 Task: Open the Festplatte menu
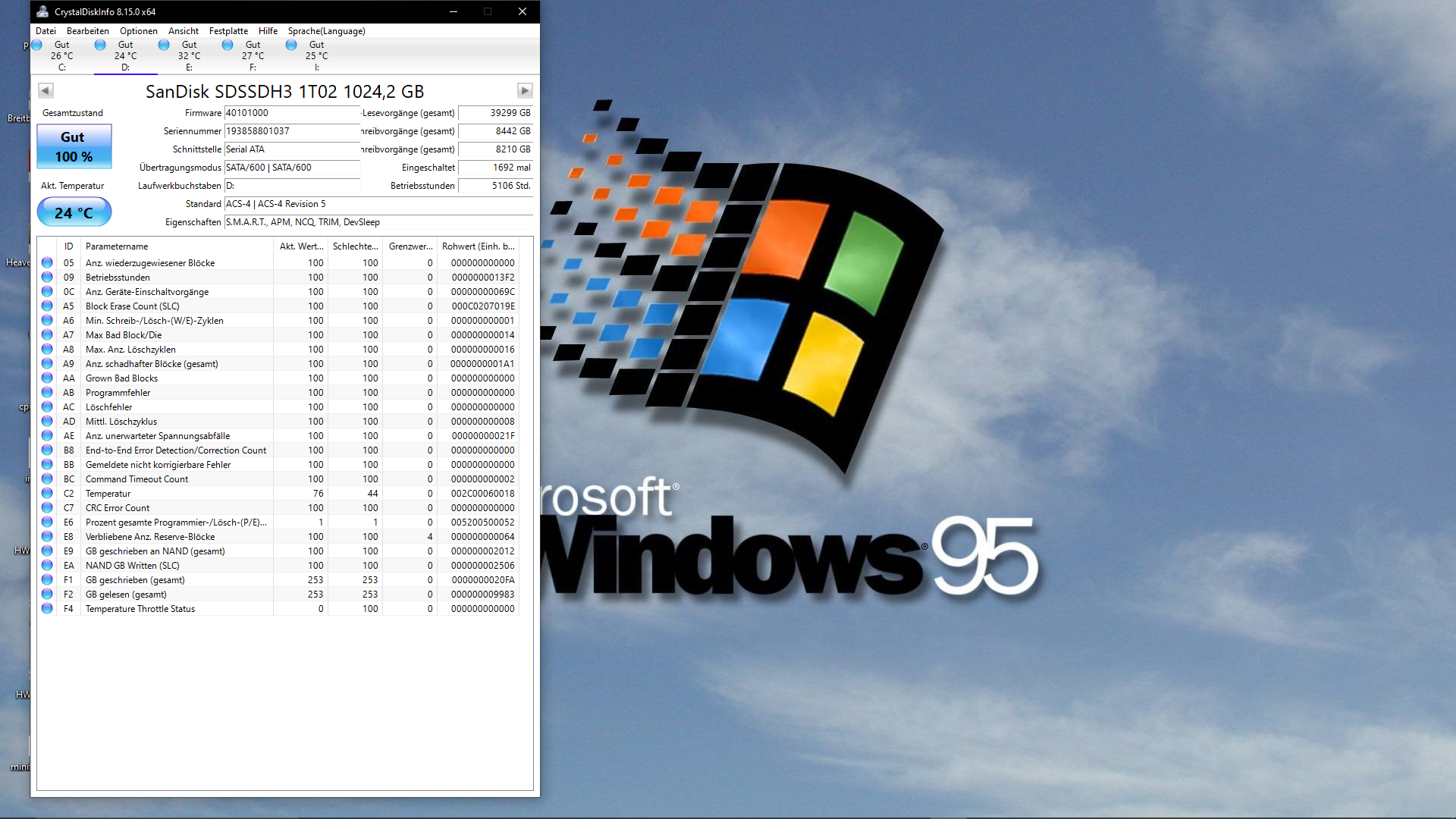228,31
